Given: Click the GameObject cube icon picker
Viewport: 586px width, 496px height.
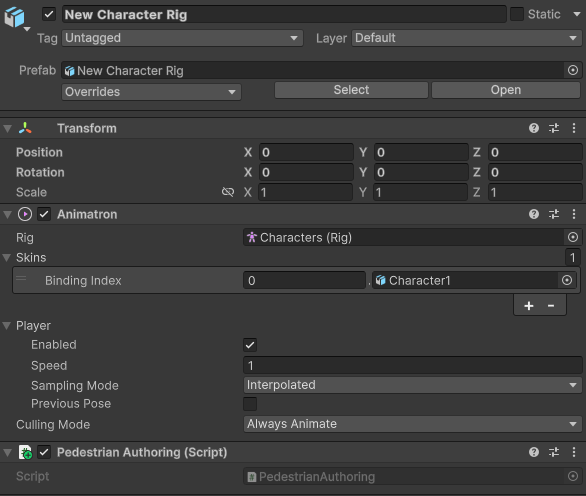Looking at the screenshot, I should point(15,18).
